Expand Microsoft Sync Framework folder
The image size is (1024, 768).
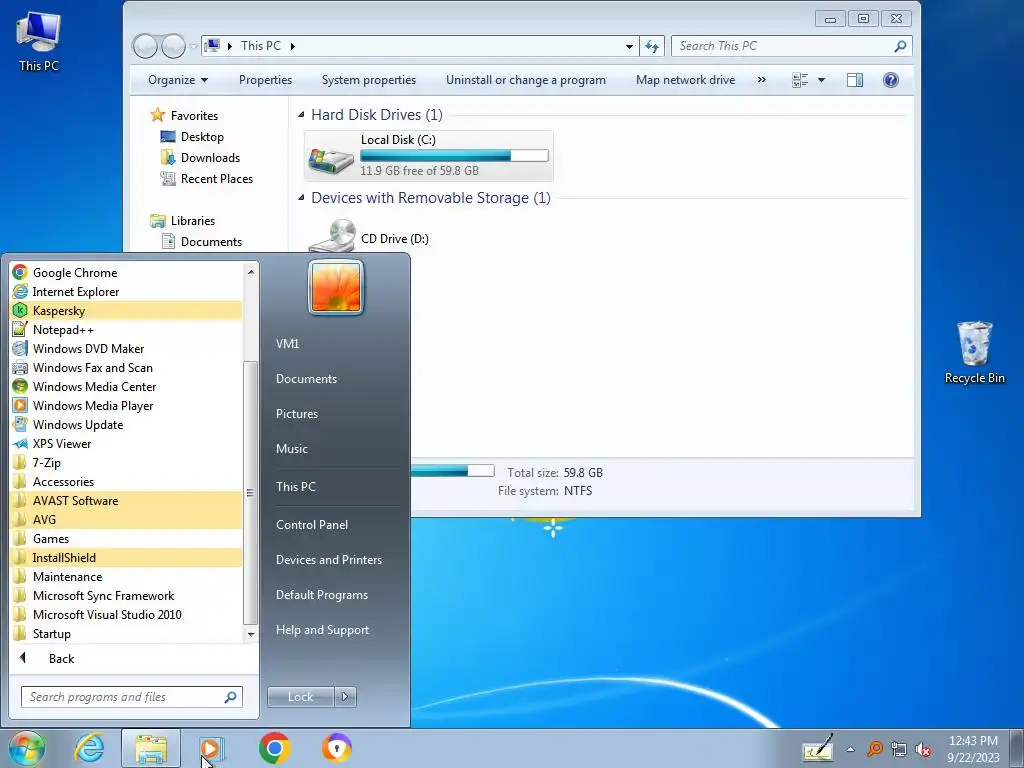tap(127, 595)
